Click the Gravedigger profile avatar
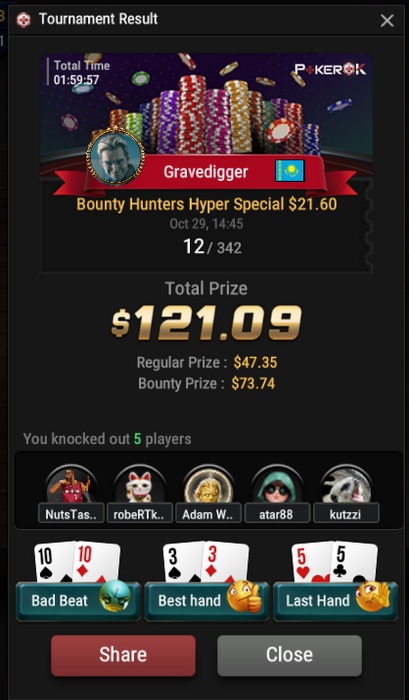The width and height of the screenshot is (409, 700). [116, 156]
